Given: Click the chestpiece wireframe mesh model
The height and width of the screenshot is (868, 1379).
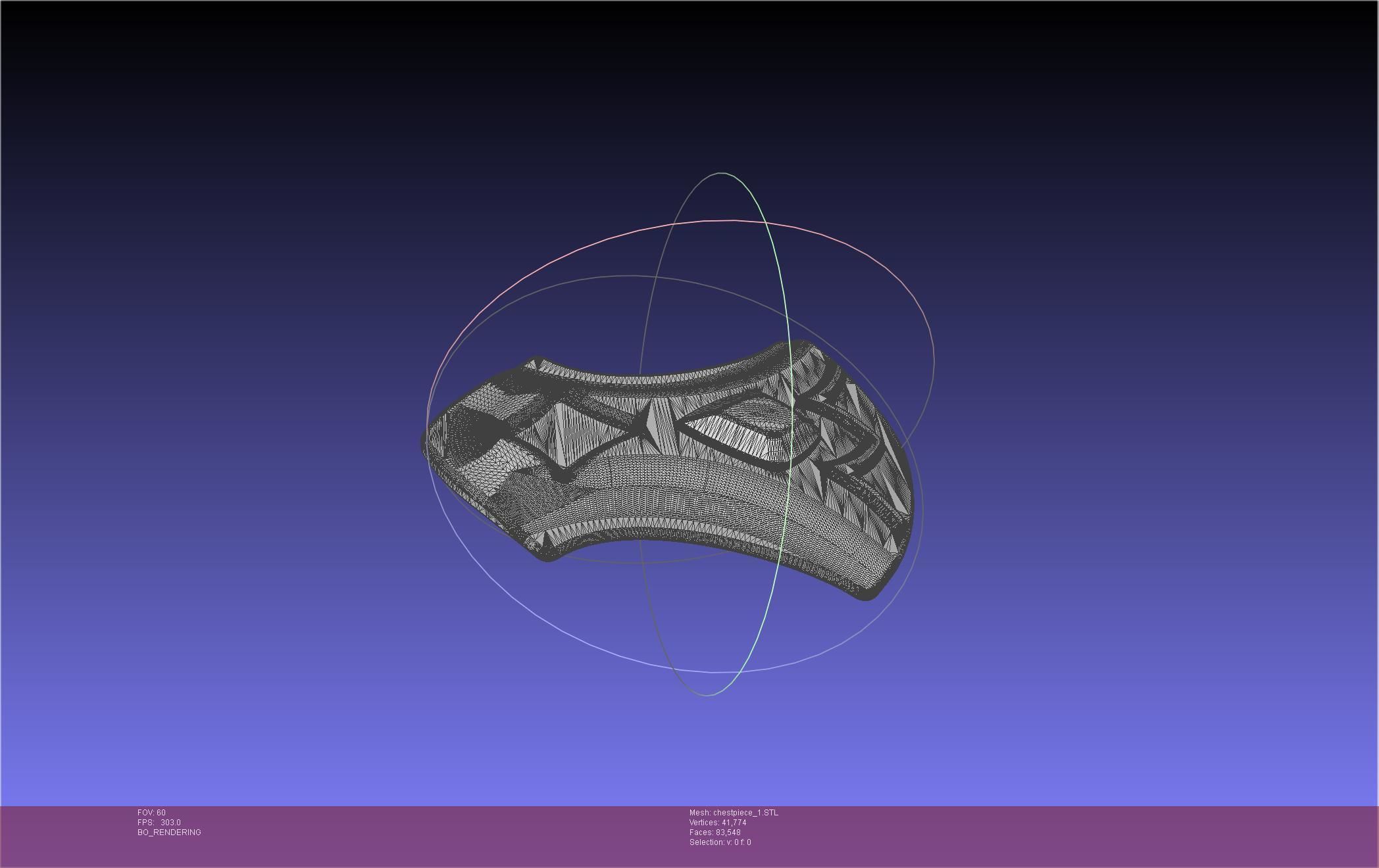Looking at the screenshot, I should tap(667, 470).
